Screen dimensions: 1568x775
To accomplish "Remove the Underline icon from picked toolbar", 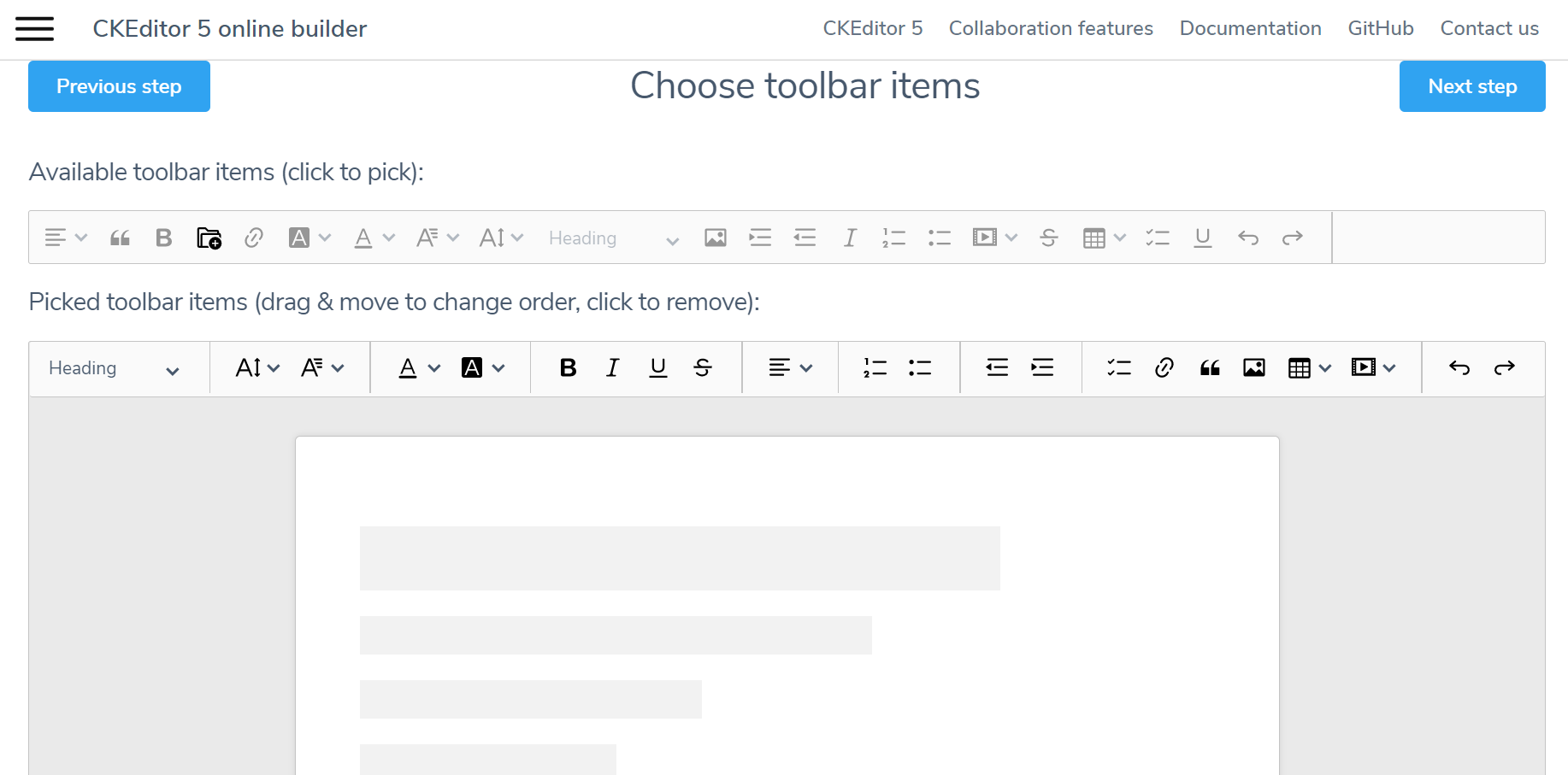I will pos(657,367).
